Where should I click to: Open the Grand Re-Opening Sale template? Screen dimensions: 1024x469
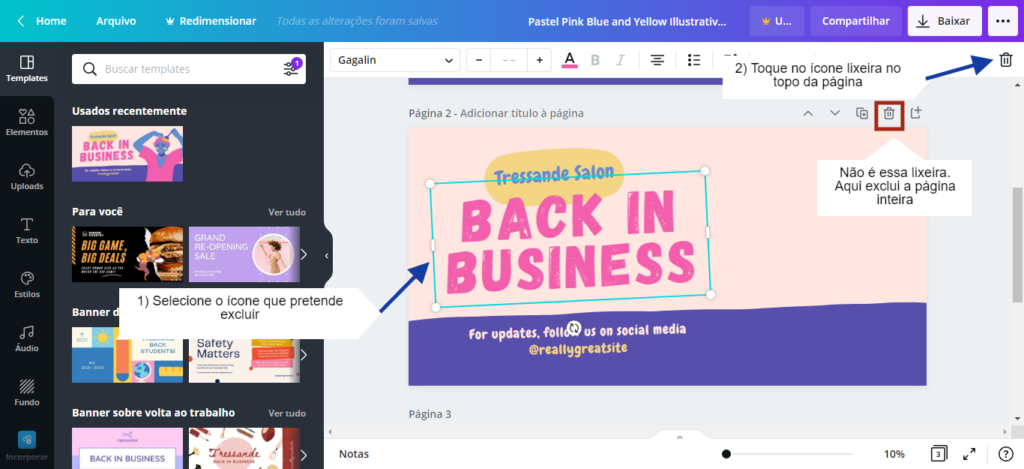244,254
